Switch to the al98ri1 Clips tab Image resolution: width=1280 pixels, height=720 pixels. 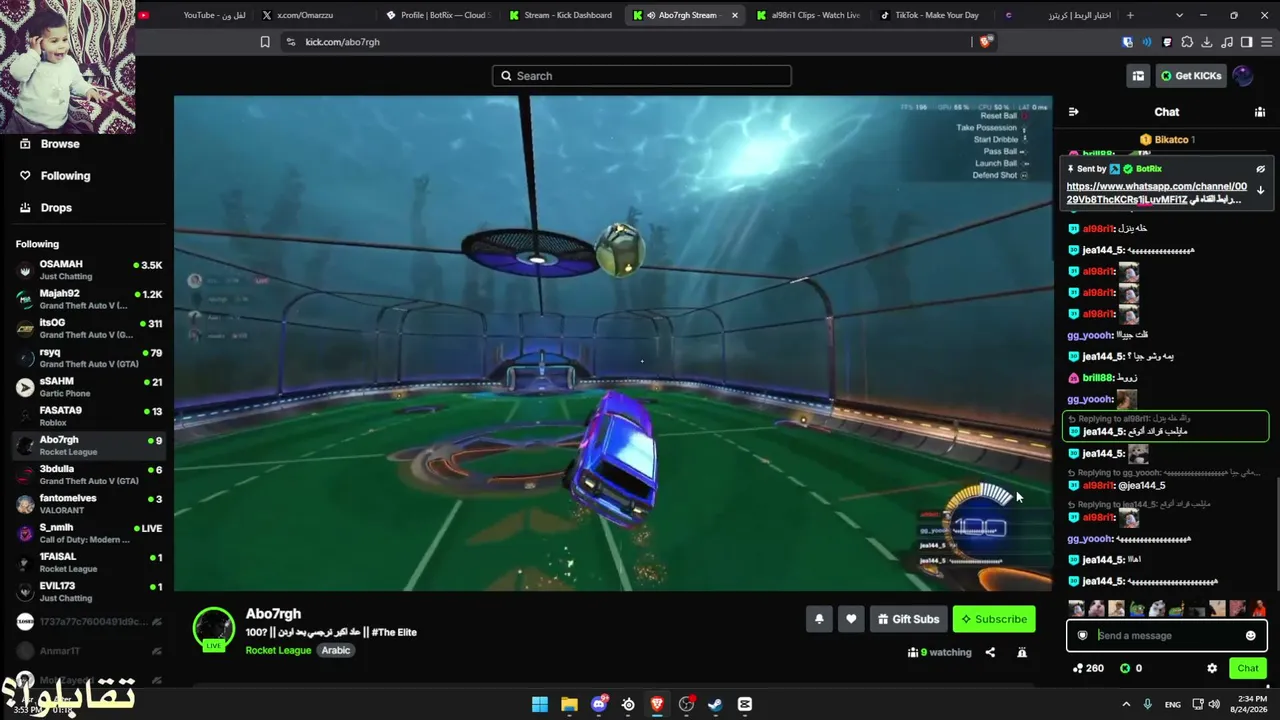pyautogui.click(x=810, y=15)
